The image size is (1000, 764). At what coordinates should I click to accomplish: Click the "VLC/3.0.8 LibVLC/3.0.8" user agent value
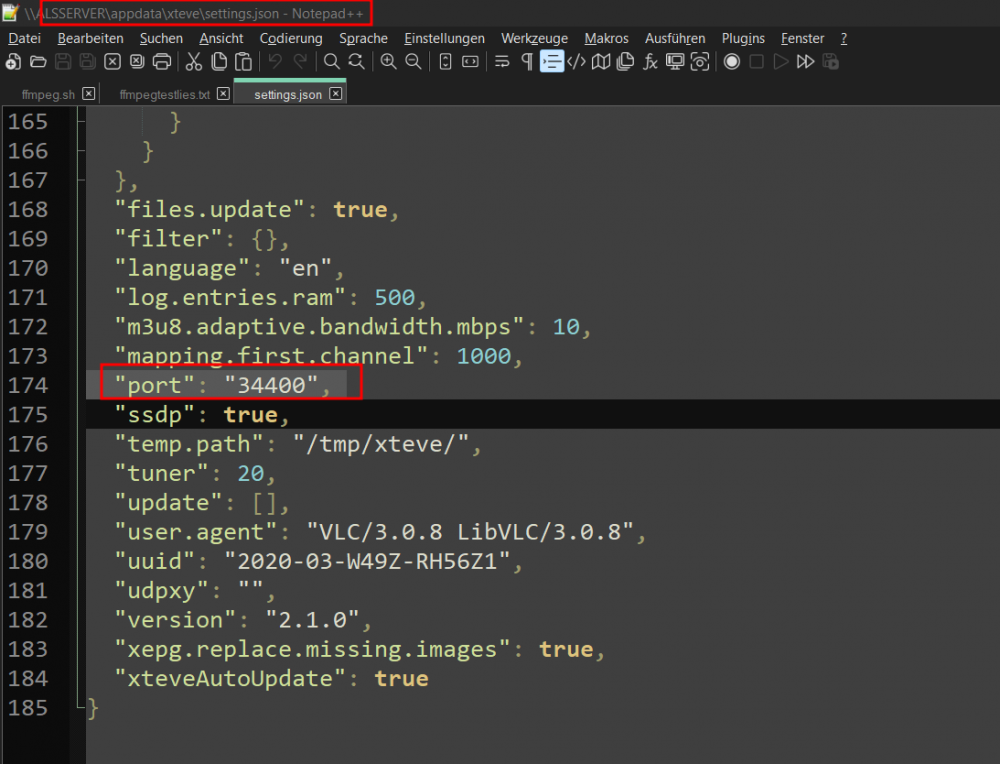470,532
